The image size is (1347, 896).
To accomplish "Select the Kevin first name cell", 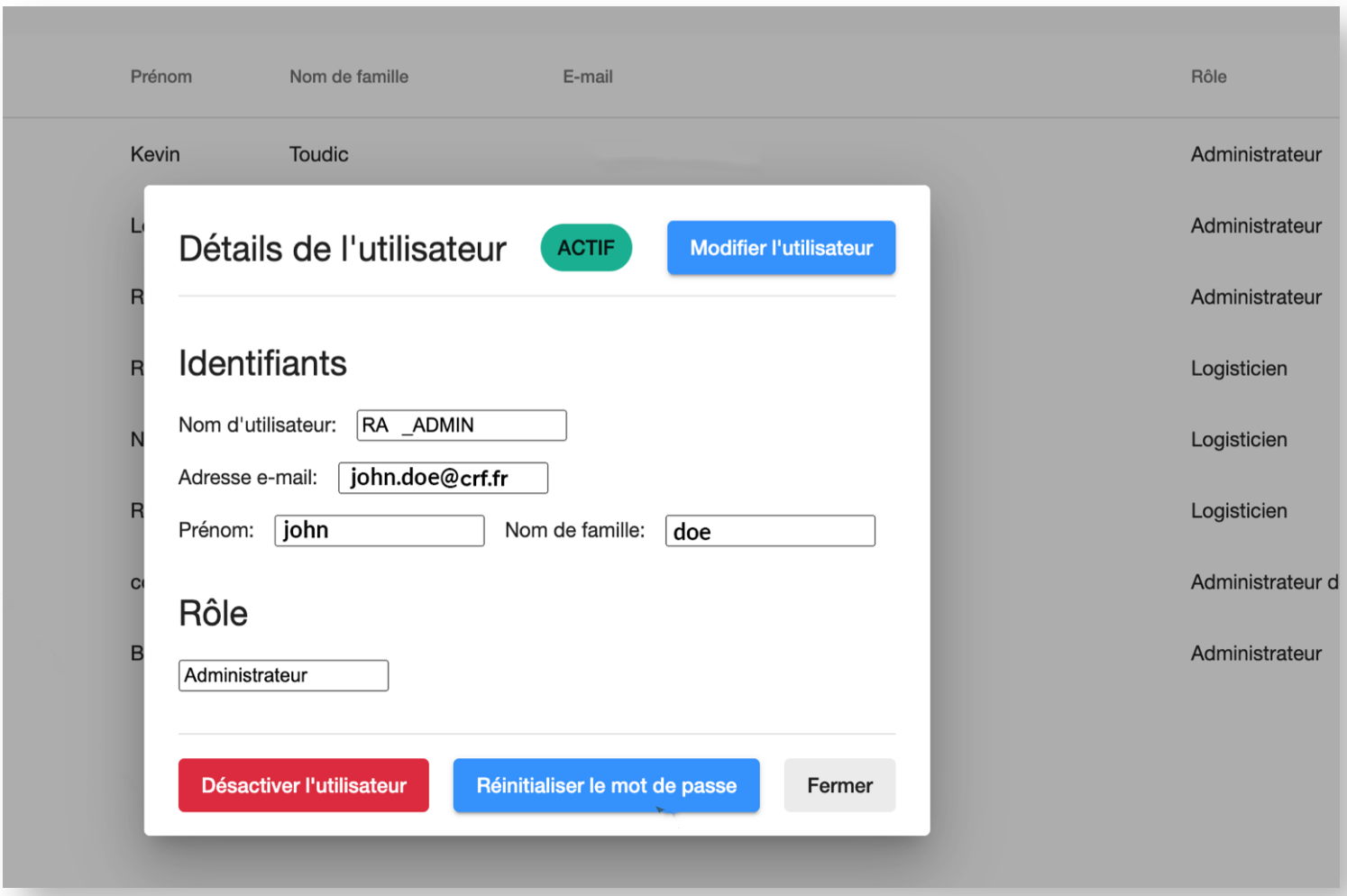I will pyautogui.click(x=155, y=154).
